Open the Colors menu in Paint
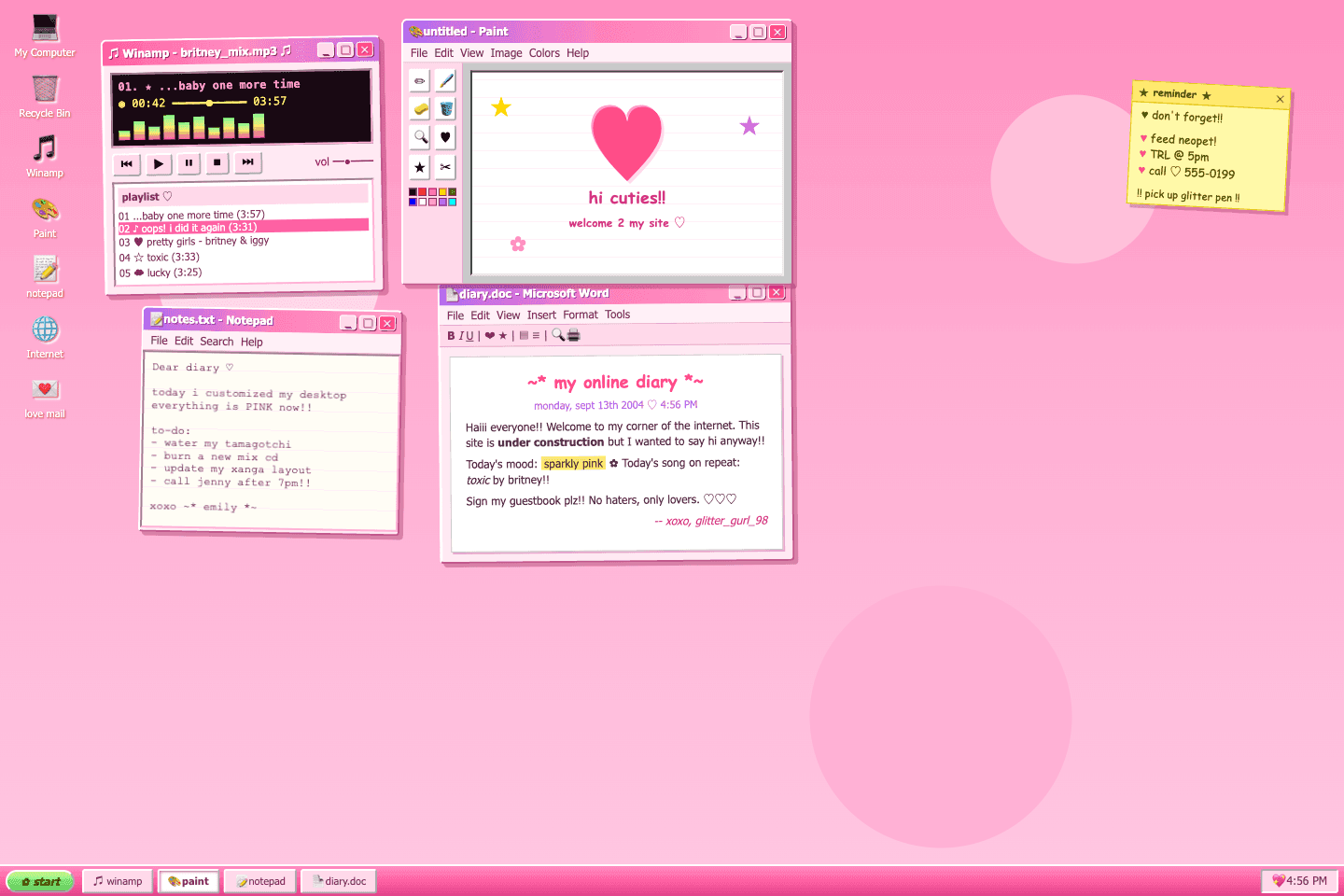This screenshot has width=1344, height=896. coord(544,53)
